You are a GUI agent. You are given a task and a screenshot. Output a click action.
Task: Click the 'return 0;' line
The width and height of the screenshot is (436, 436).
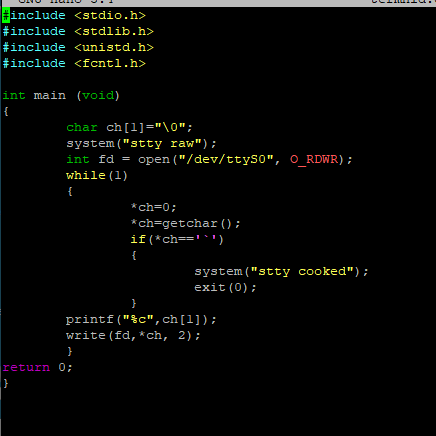(37, 367)
